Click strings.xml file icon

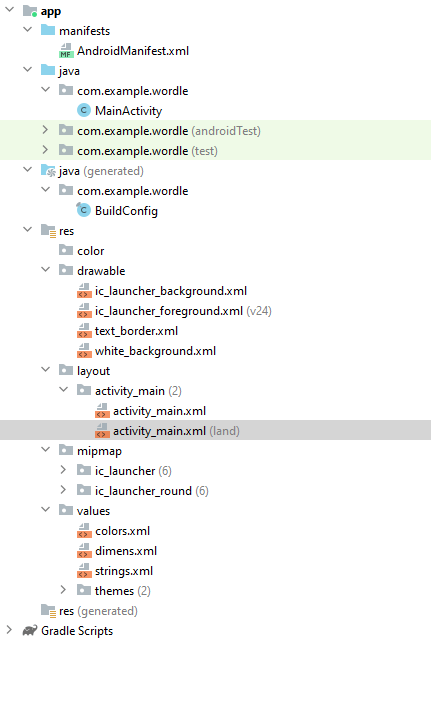84,571
